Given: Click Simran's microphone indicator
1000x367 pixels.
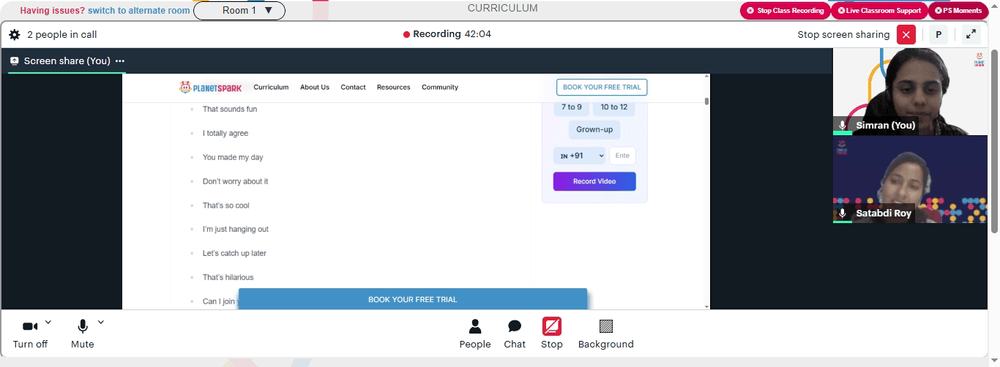Looking at the screenshot, I should tap(842, 126).
